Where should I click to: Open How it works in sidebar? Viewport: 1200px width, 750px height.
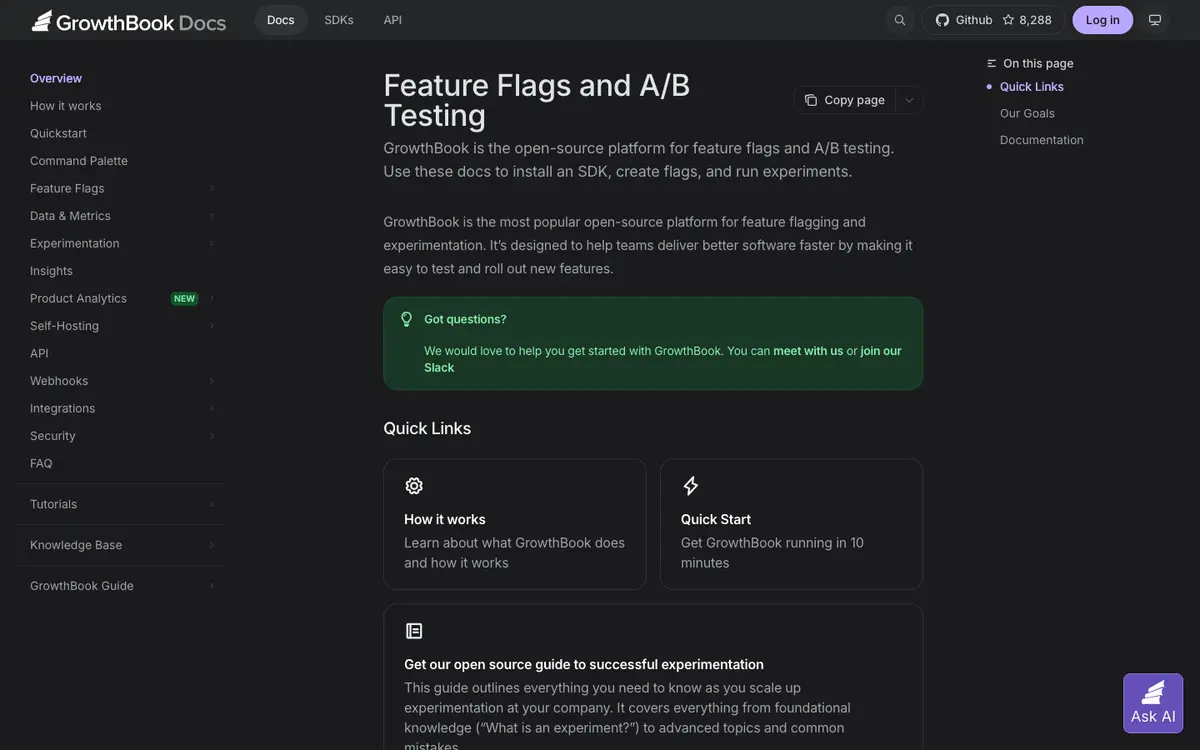coord(66,106)
